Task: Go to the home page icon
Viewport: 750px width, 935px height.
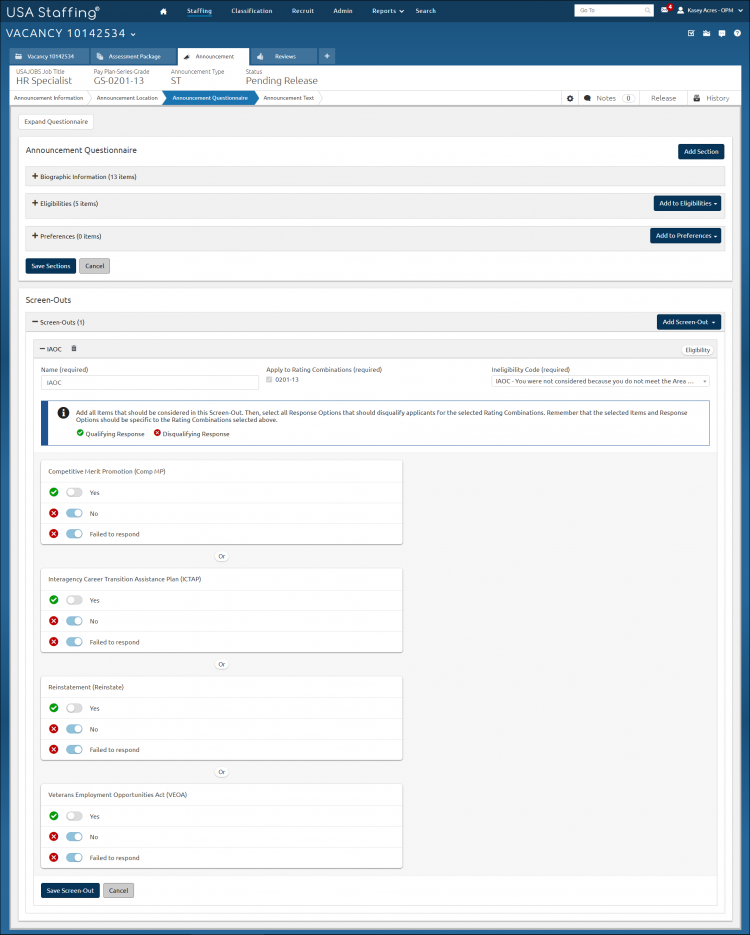Action: pyautogui.click(x=163, y=11)
